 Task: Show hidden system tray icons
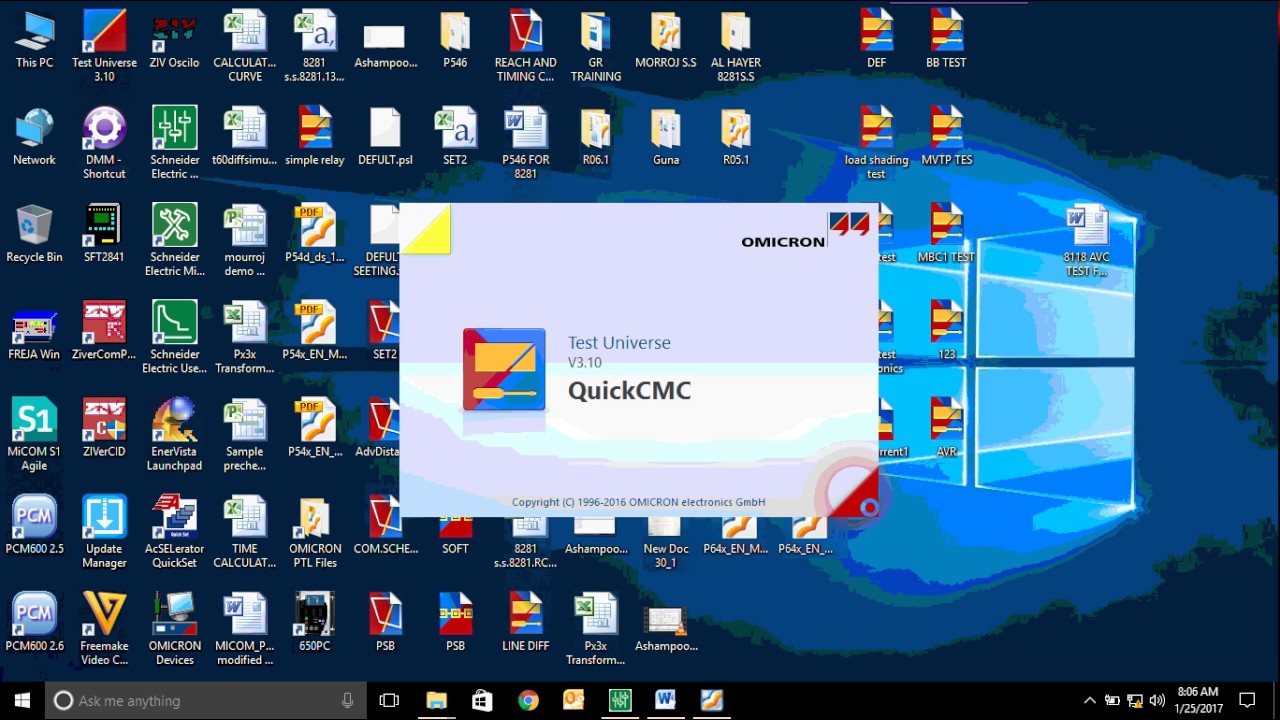(x=1090, y=700)
